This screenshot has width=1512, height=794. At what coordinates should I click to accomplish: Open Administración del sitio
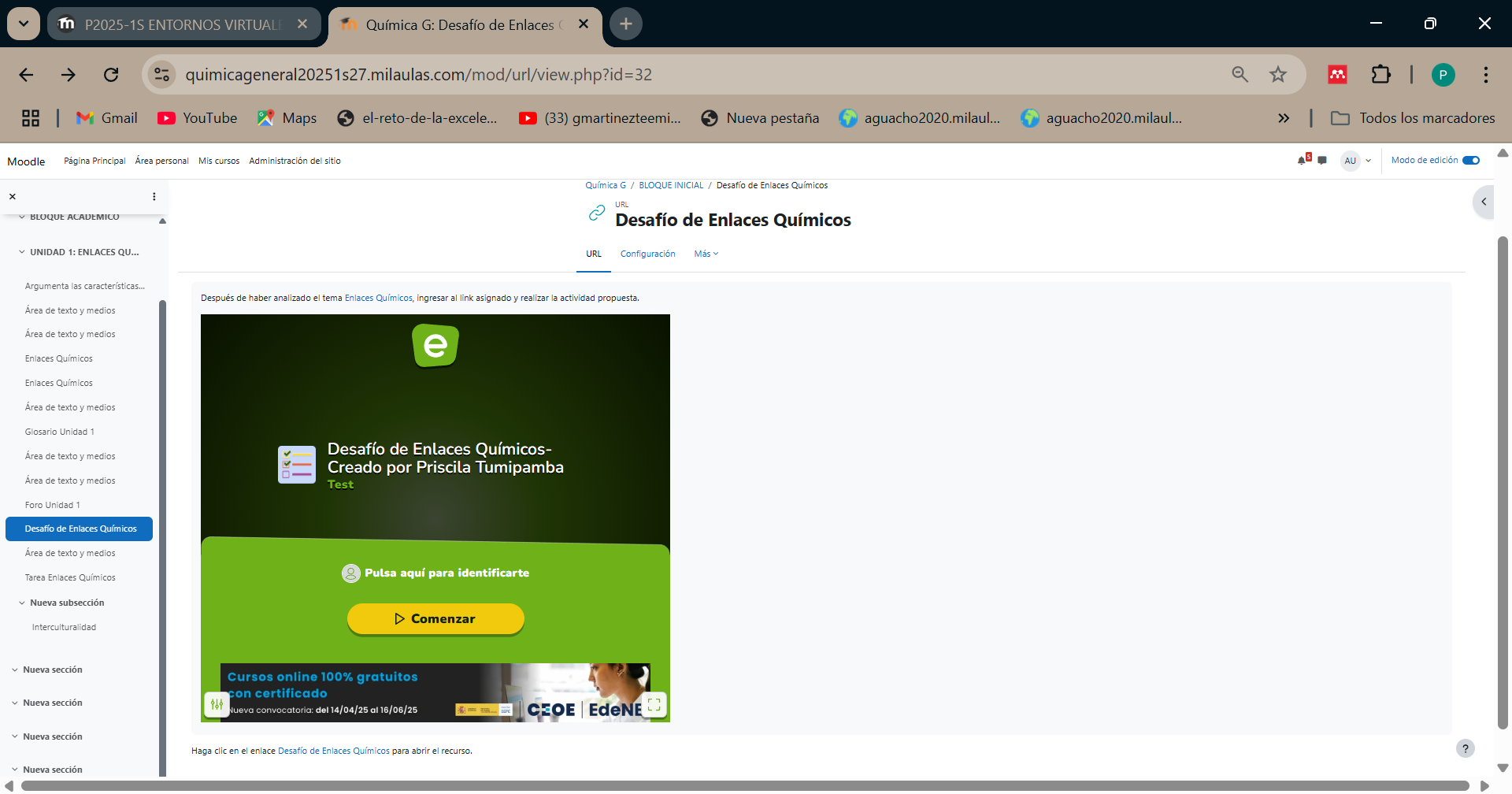pos(295,161)
